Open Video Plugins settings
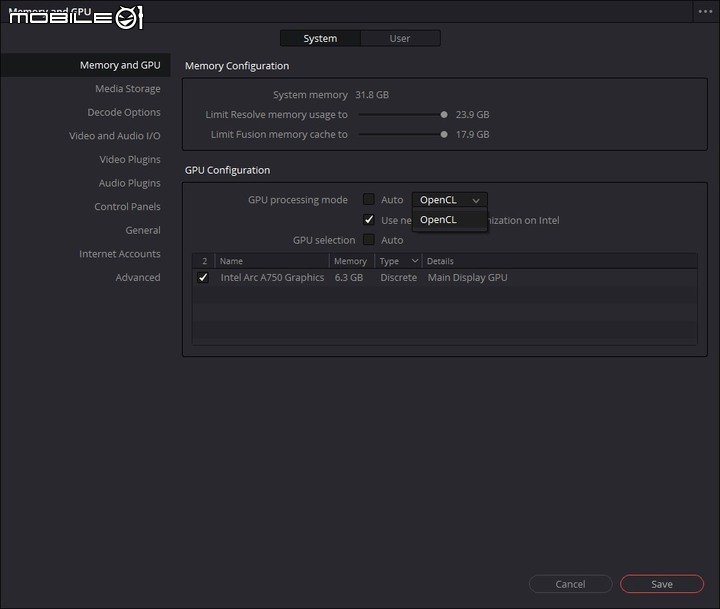 click(x=130, y=159)
